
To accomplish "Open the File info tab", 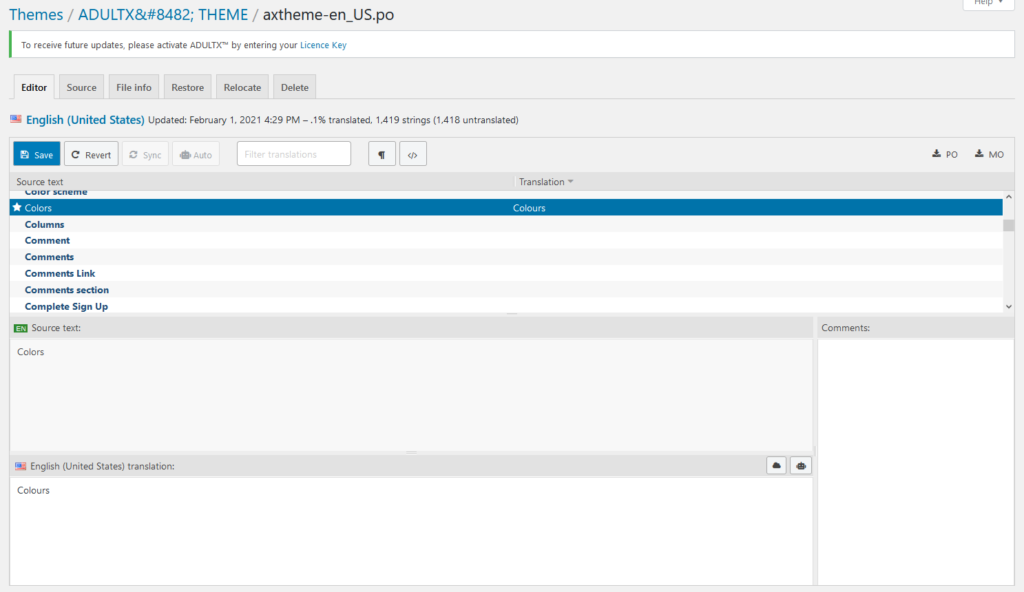I will (134, 87).
